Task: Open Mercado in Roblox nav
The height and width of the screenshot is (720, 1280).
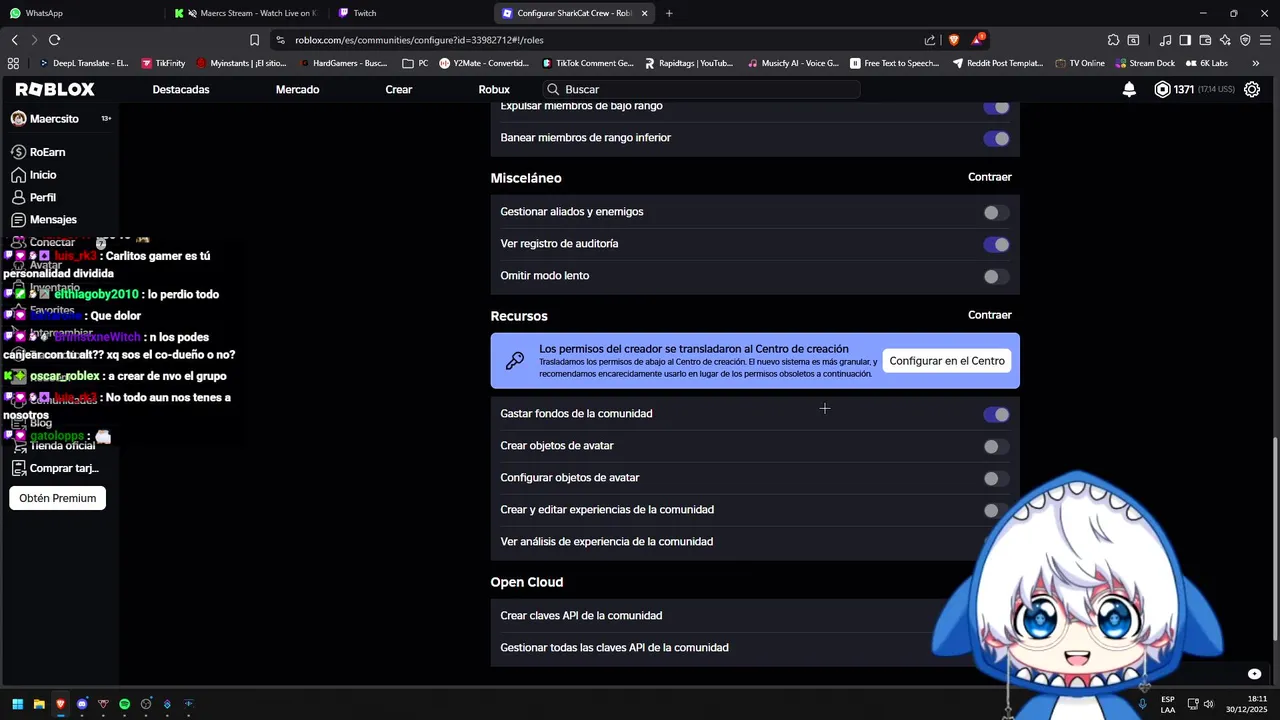Action: pyautogui.click(x=298, y=89)
